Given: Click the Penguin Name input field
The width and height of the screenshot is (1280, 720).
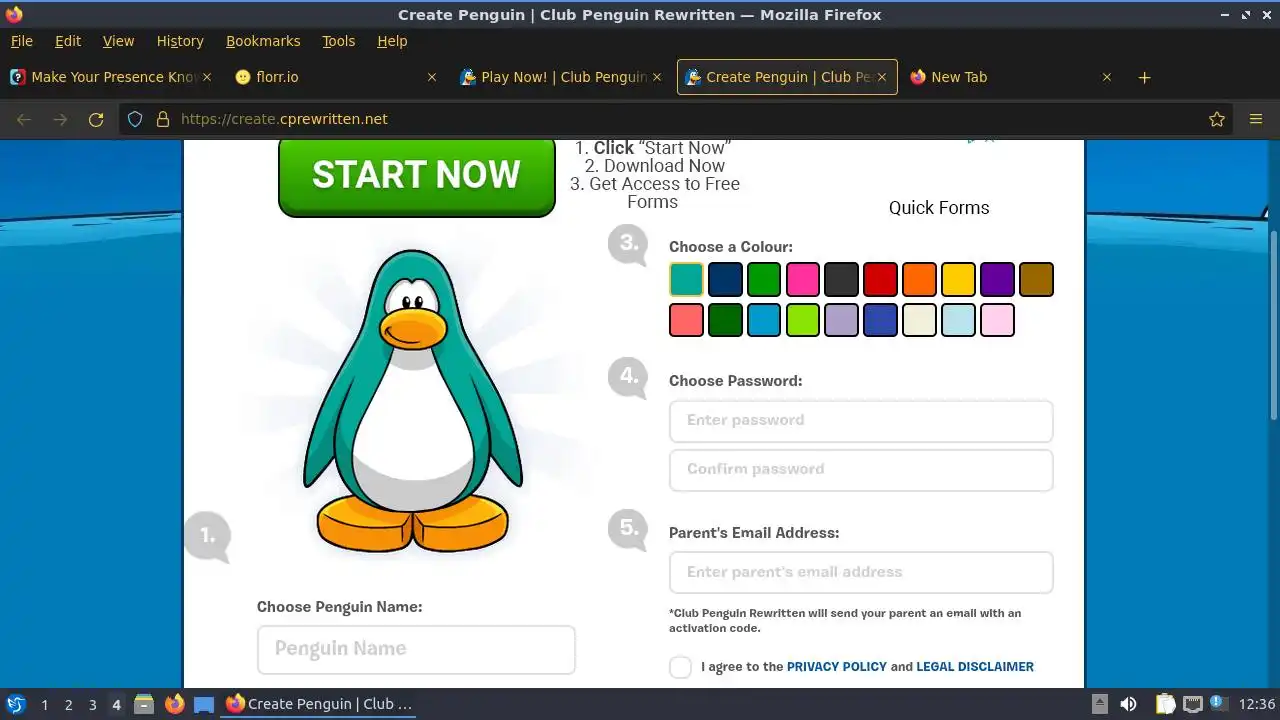Looking at the screenshot, I should [416, 650].
